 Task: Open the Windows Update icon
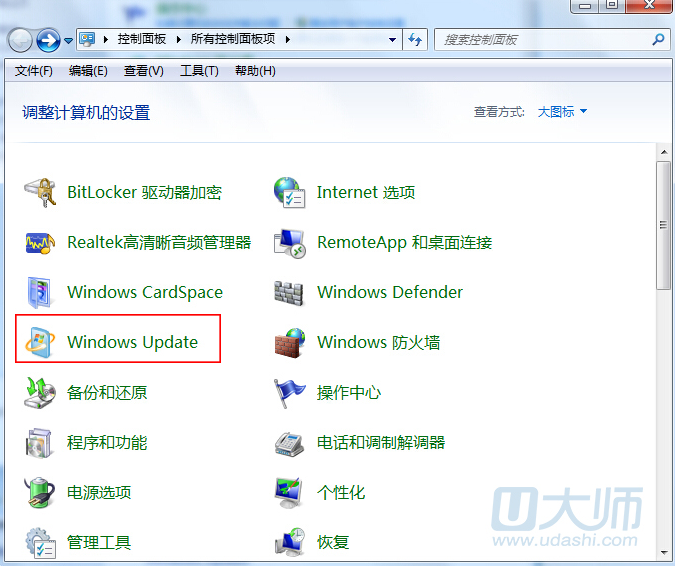(39, 342)
